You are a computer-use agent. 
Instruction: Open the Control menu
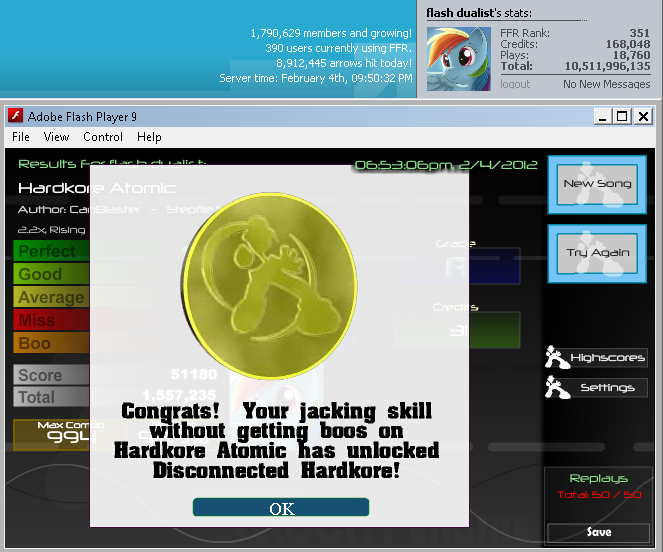(x=103, y=137)
